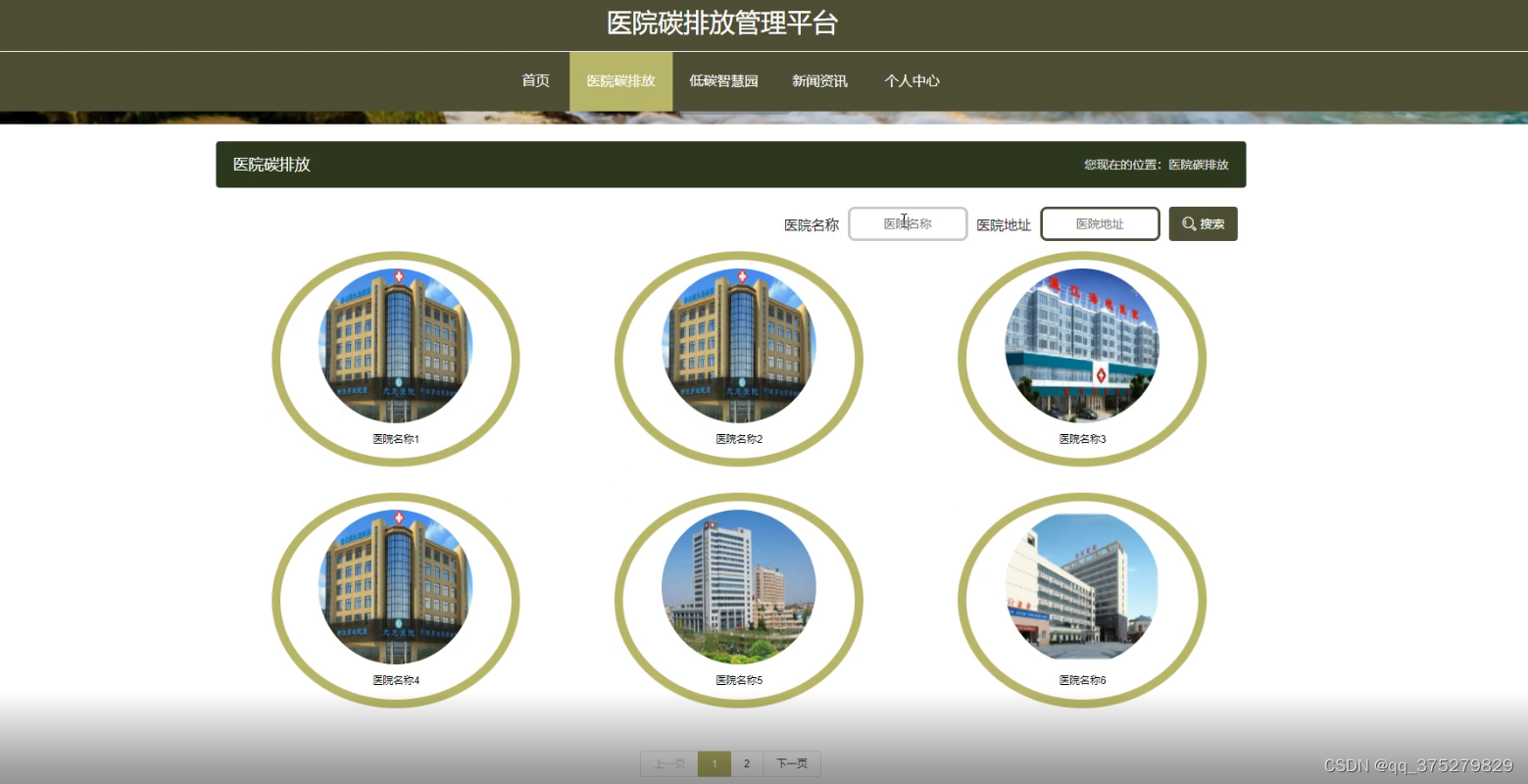Viewport: 1528px width, 784px height.
Task: Open the 个人中心 menu item
Action: pyautogui.click(x=912, y=80)
